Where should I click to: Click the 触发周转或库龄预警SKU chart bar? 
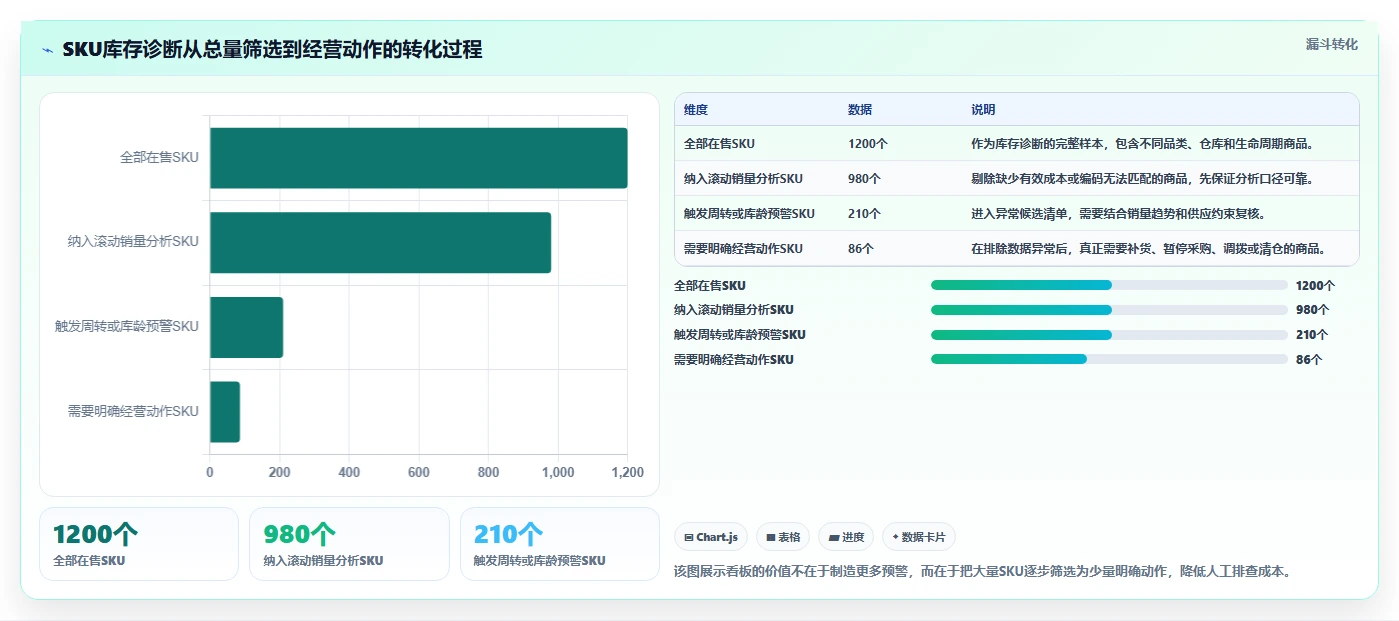pos(246,327)
